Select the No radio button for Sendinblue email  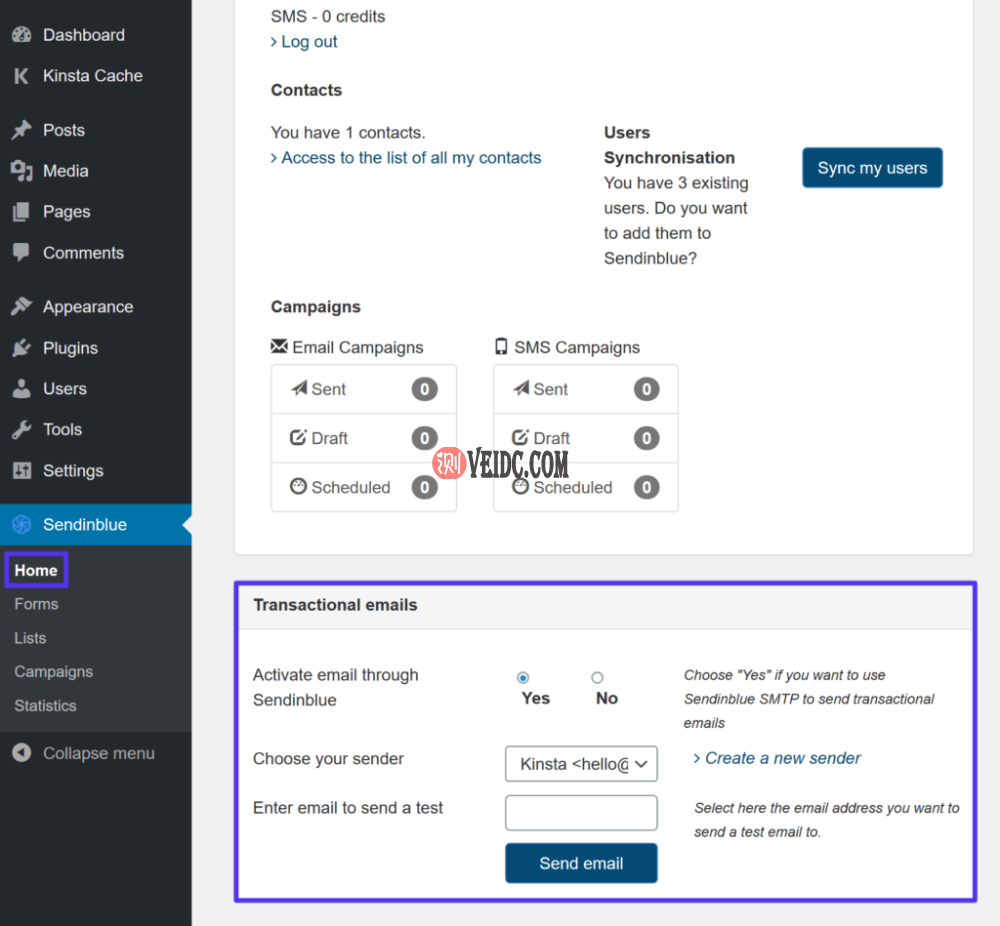coord(597,678)
